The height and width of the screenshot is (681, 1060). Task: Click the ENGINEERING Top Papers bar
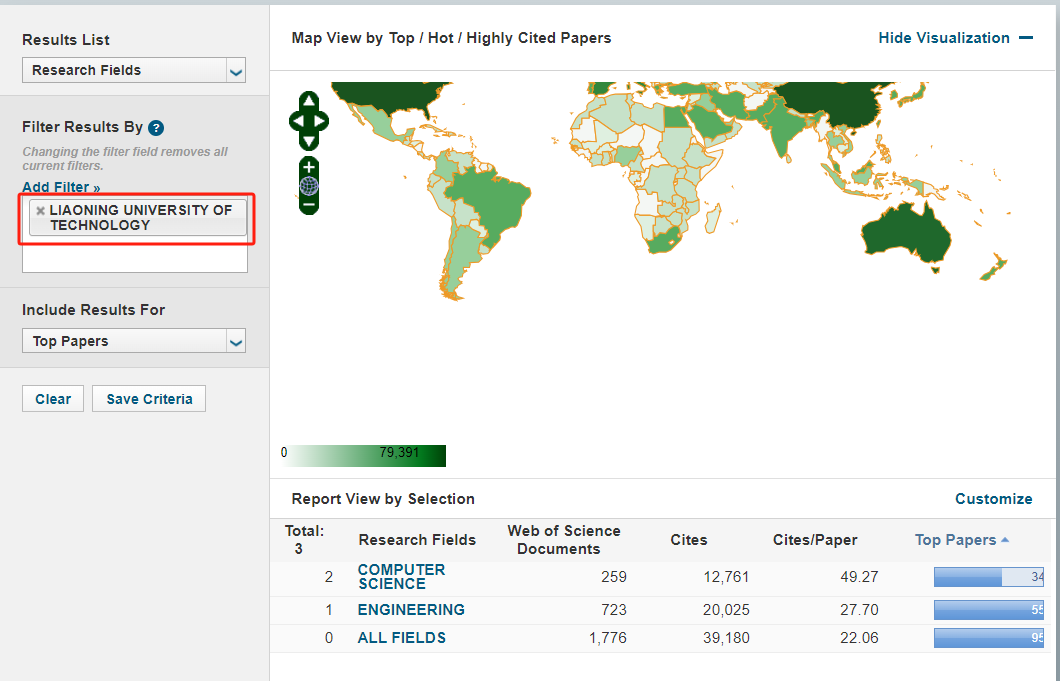tap(988, 610)
